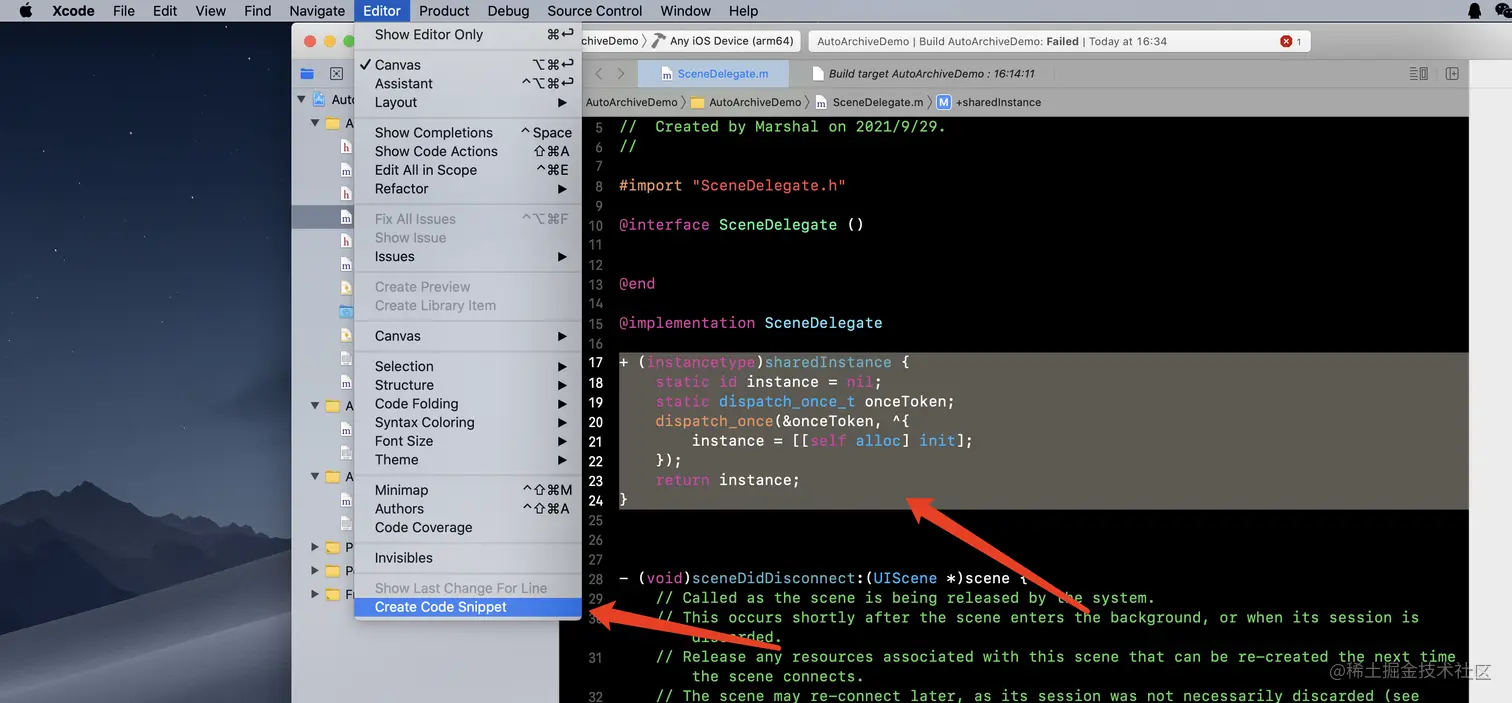The image size is (1512, 703).
Task: Open the Debug menu
Action: (x=508, y=11)
